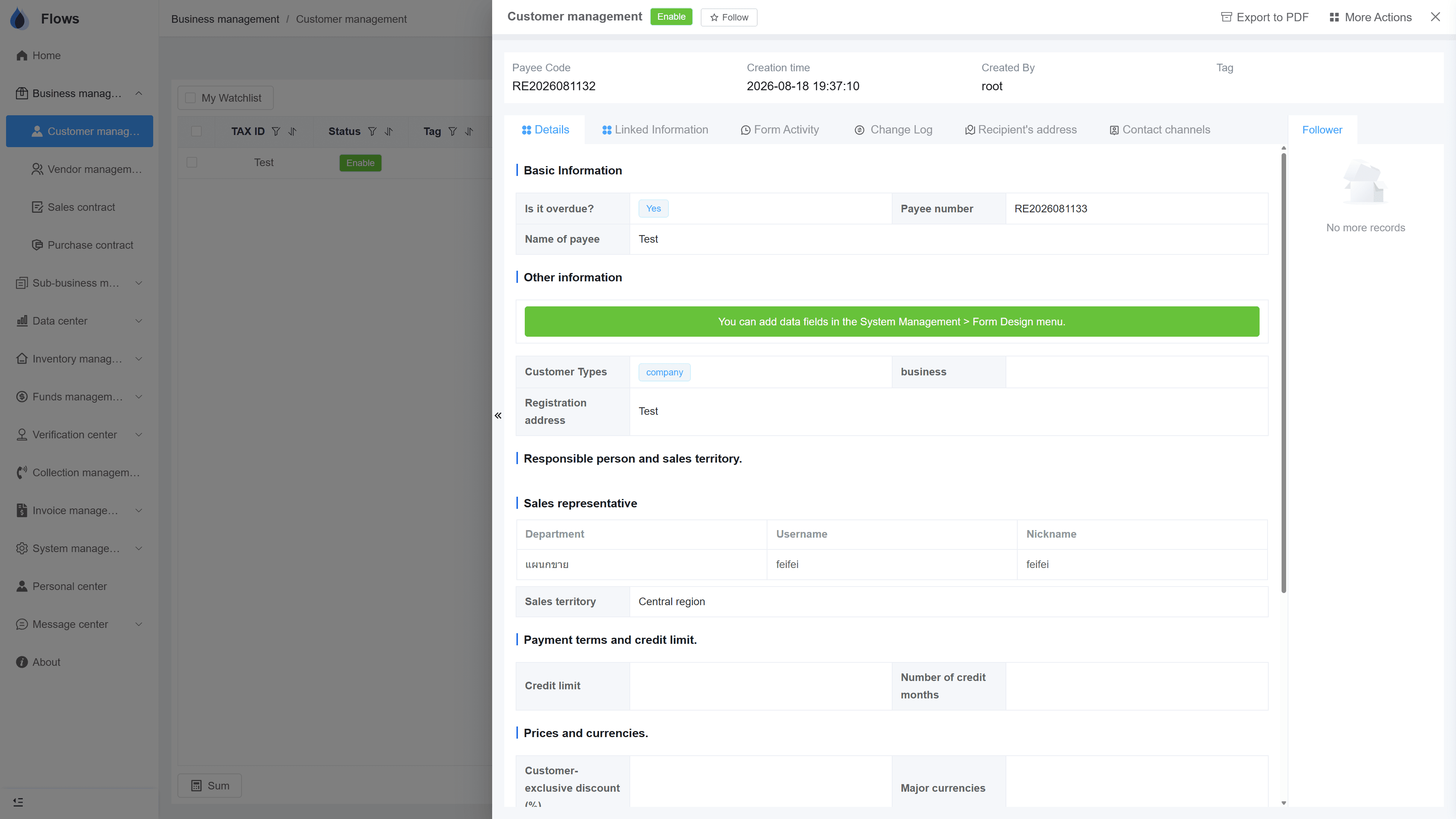This screenshot has width=1456, height=819.
Task: Click the Test cell in table
Action: (x=264, y=163)
